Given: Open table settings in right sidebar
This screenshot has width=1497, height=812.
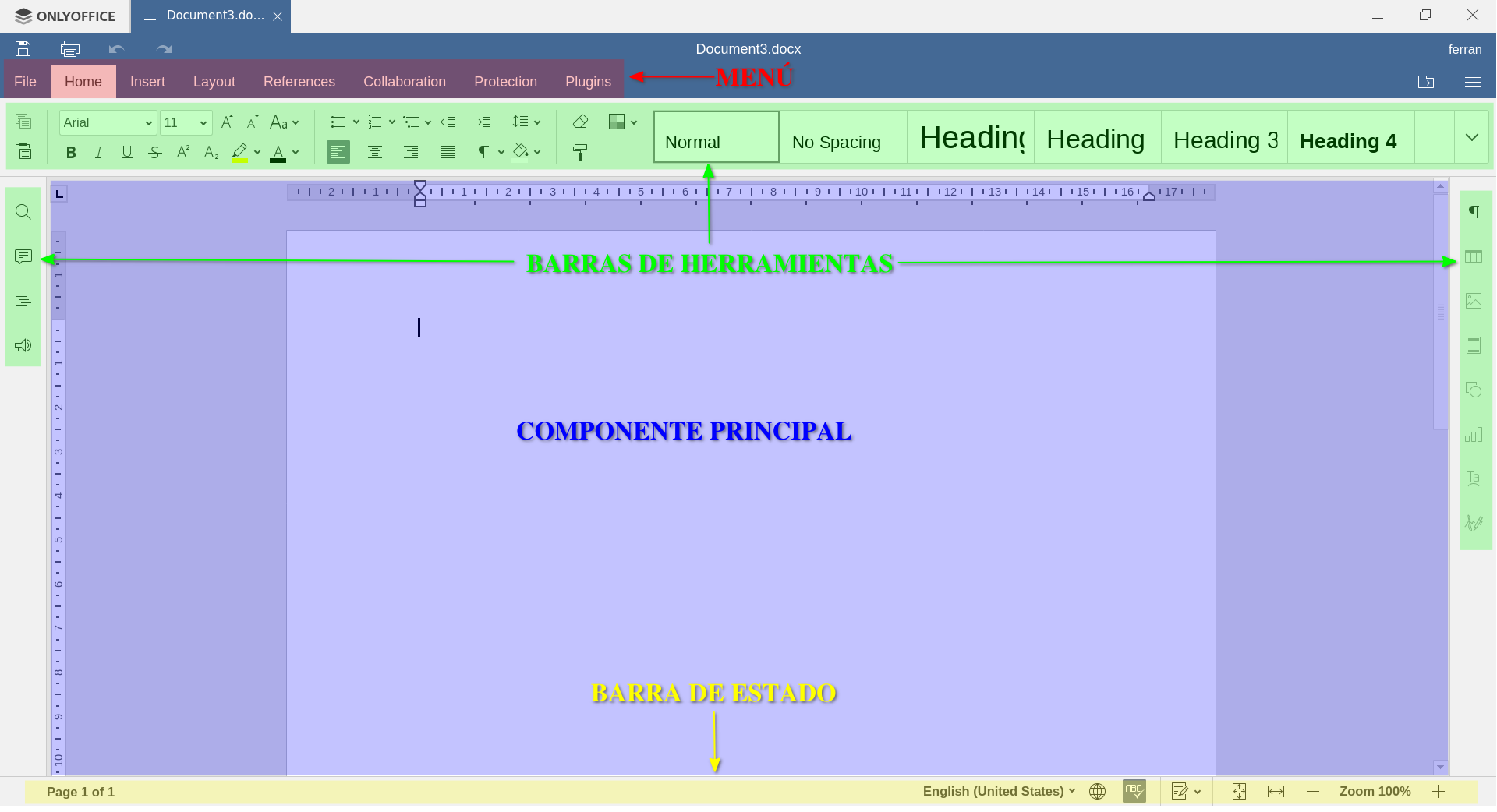Looking at the screenshot, I should 1474,256.
